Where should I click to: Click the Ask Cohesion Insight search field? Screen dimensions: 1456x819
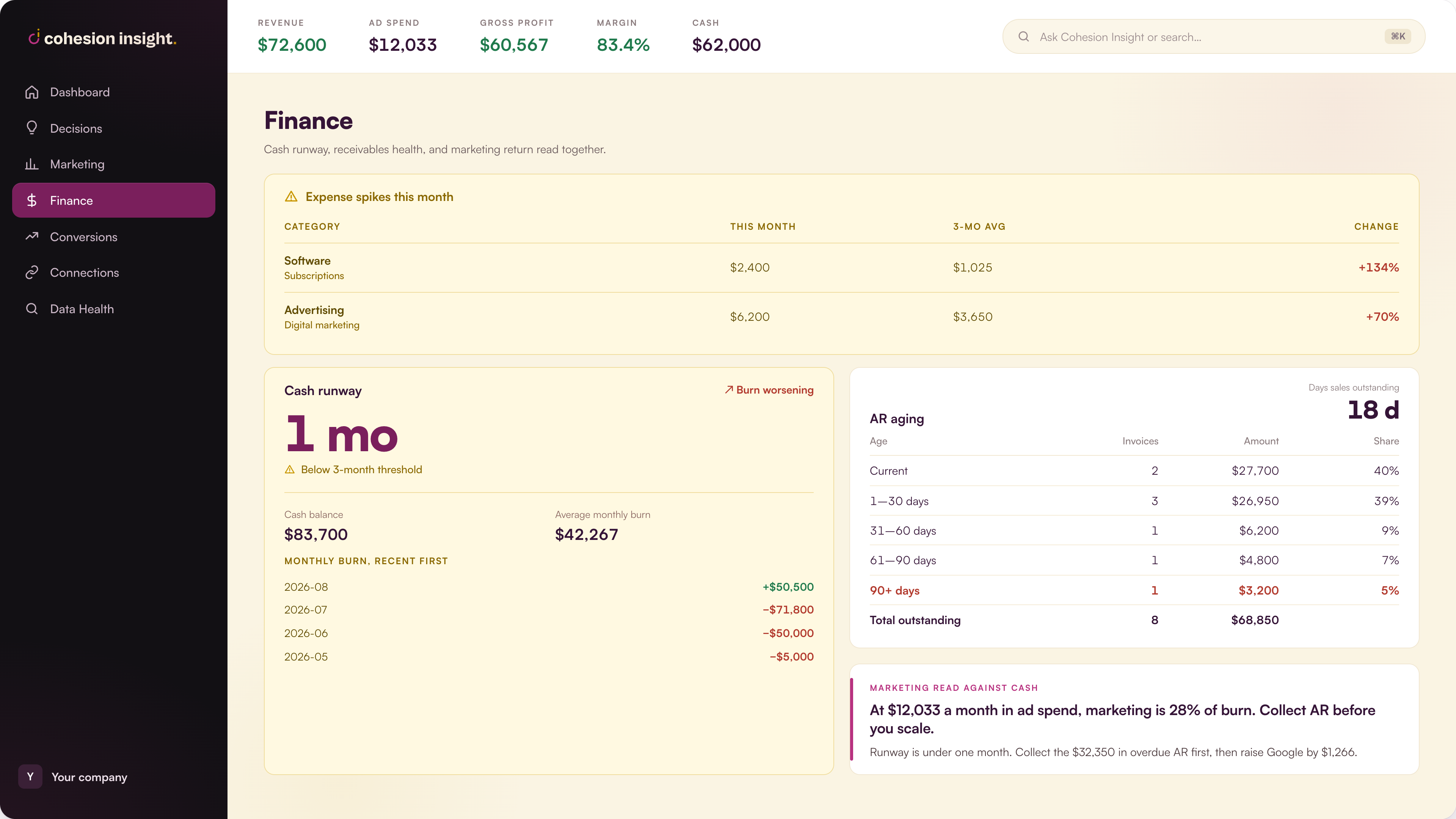tap(1213, 37)
